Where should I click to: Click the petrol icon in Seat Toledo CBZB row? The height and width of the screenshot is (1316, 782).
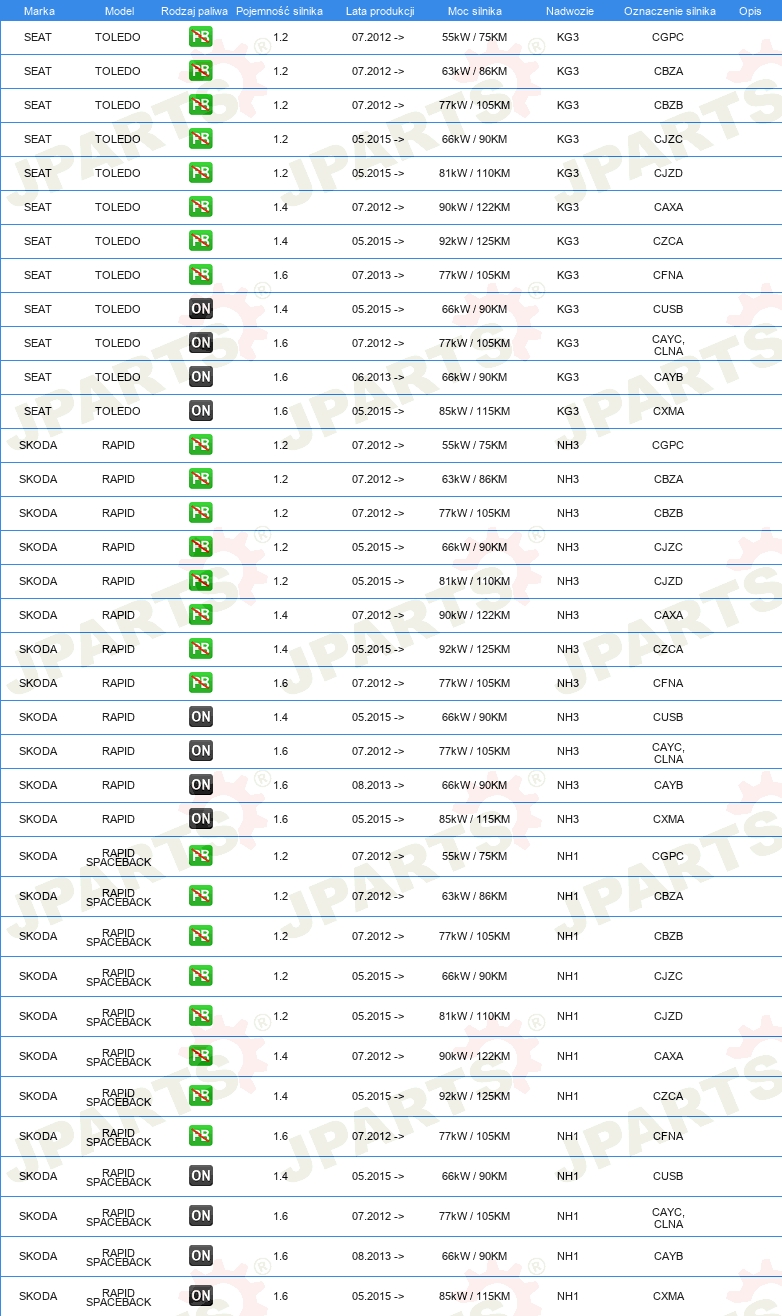pos(201,105)
